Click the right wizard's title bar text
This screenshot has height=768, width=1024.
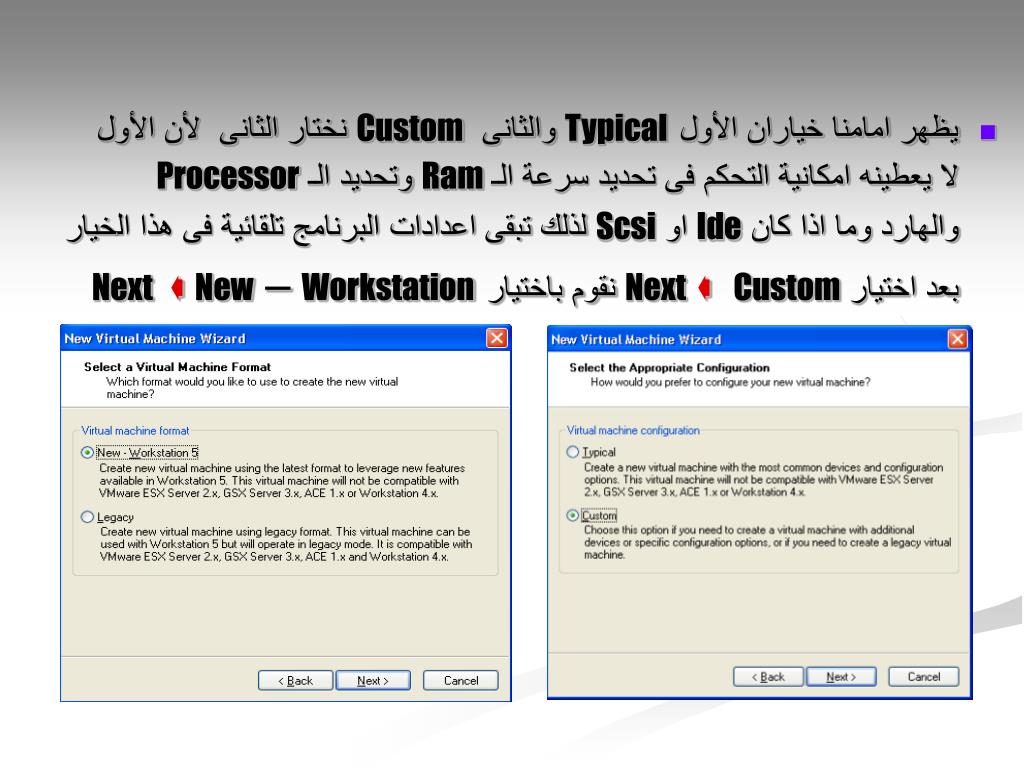click(x=636, y=340)
